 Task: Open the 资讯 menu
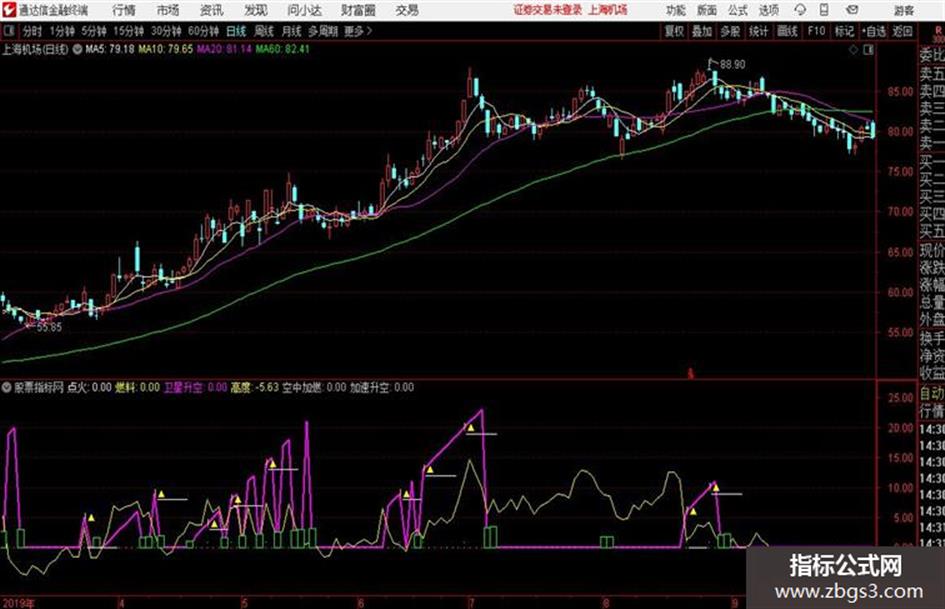click(x=211, y=10)
